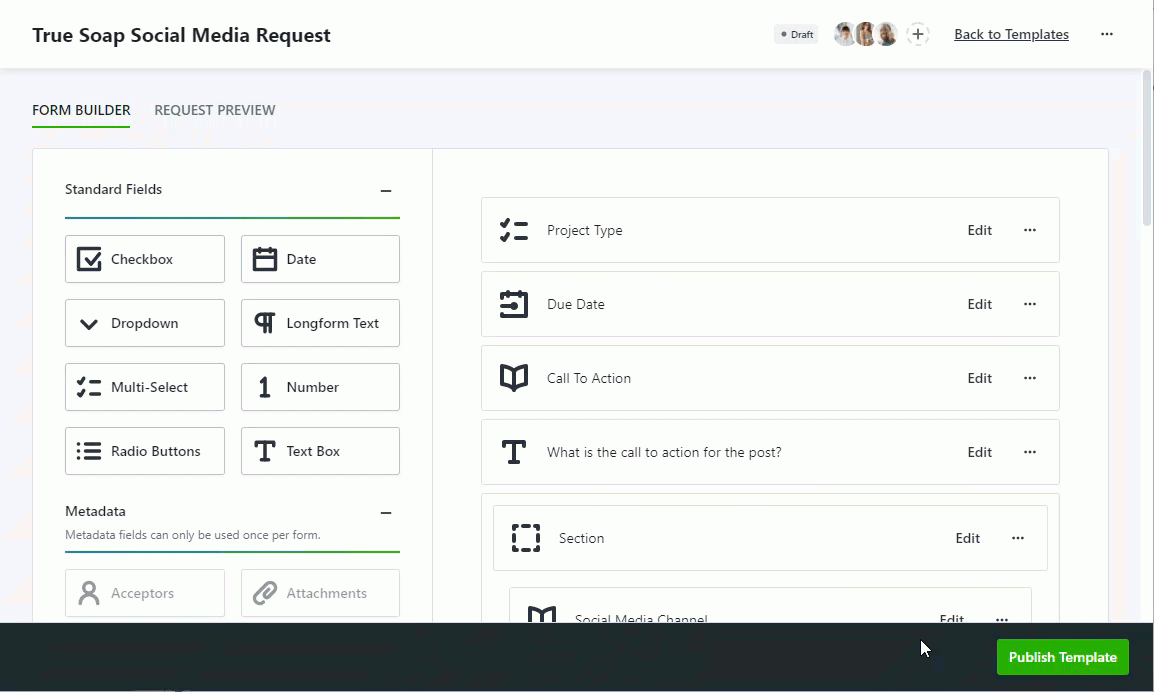This screenshot has width=1154, height=692.
Task: Collapse the Standard Fields section
Action: click(386, 191)
